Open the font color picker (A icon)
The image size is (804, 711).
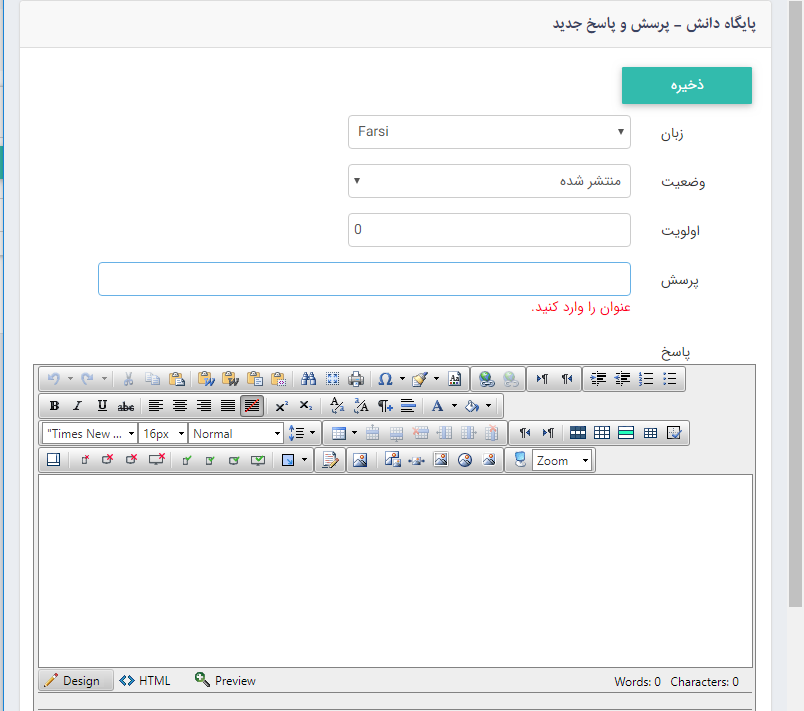[437, 406]
